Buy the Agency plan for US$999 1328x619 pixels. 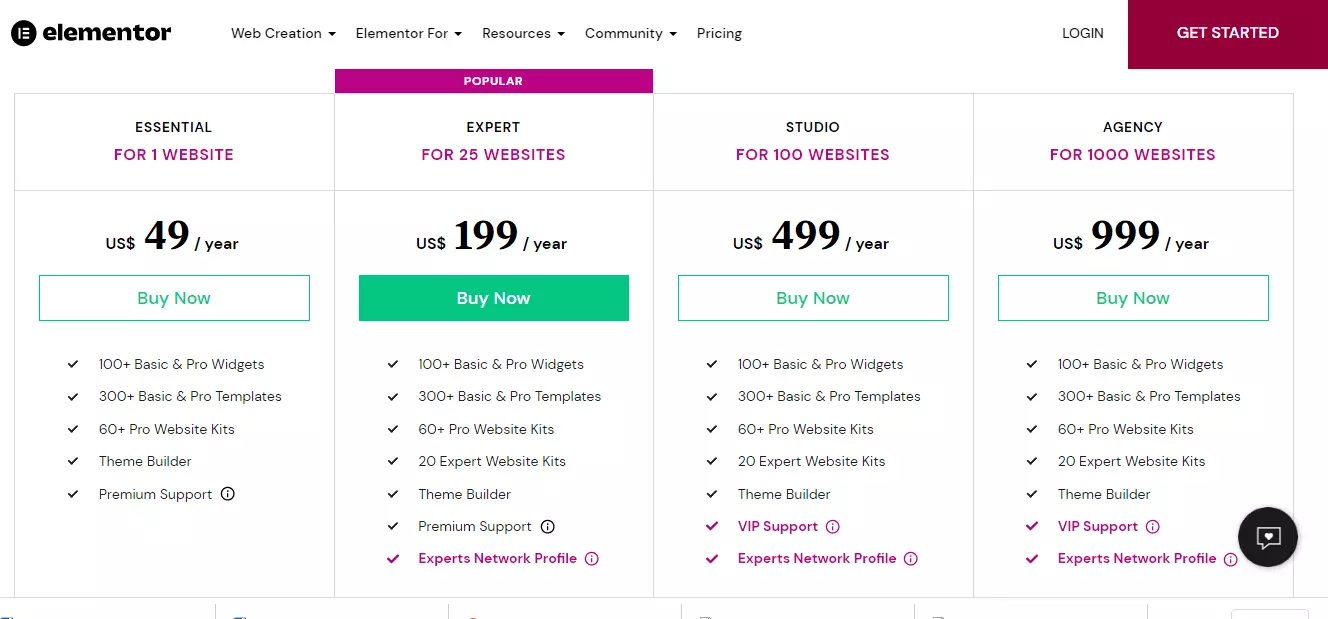click(x=1133, y=298)
